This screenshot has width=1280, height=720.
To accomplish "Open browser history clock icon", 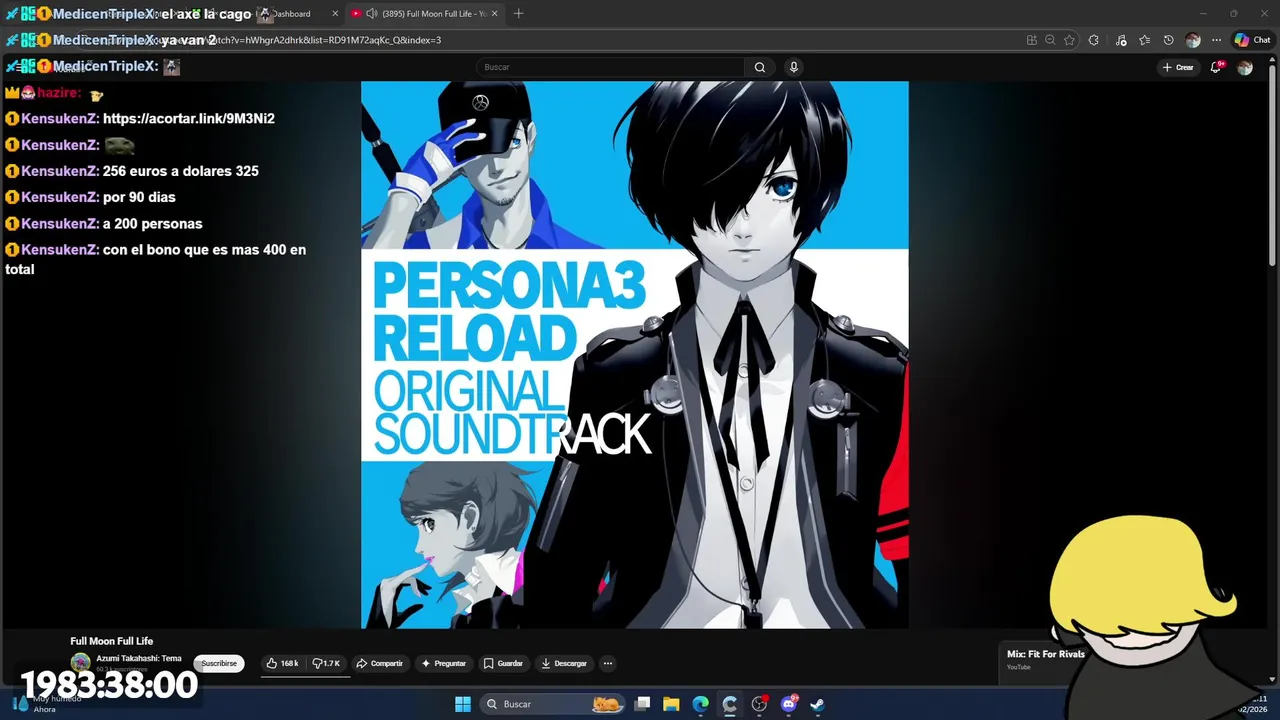I will [x=1168, y=40].
